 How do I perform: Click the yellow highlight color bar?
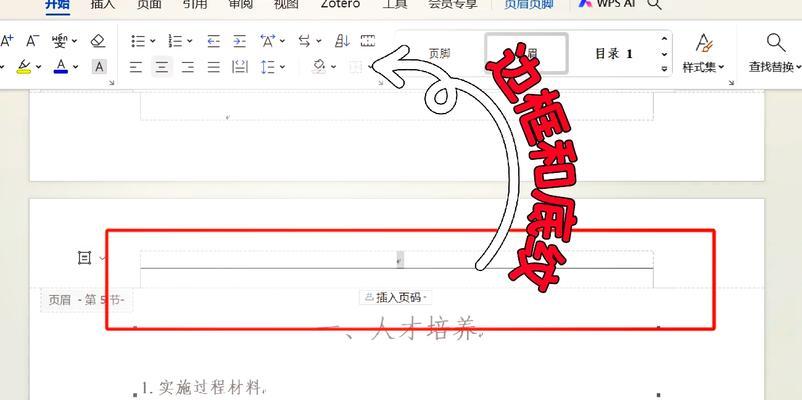pos(24,72)
